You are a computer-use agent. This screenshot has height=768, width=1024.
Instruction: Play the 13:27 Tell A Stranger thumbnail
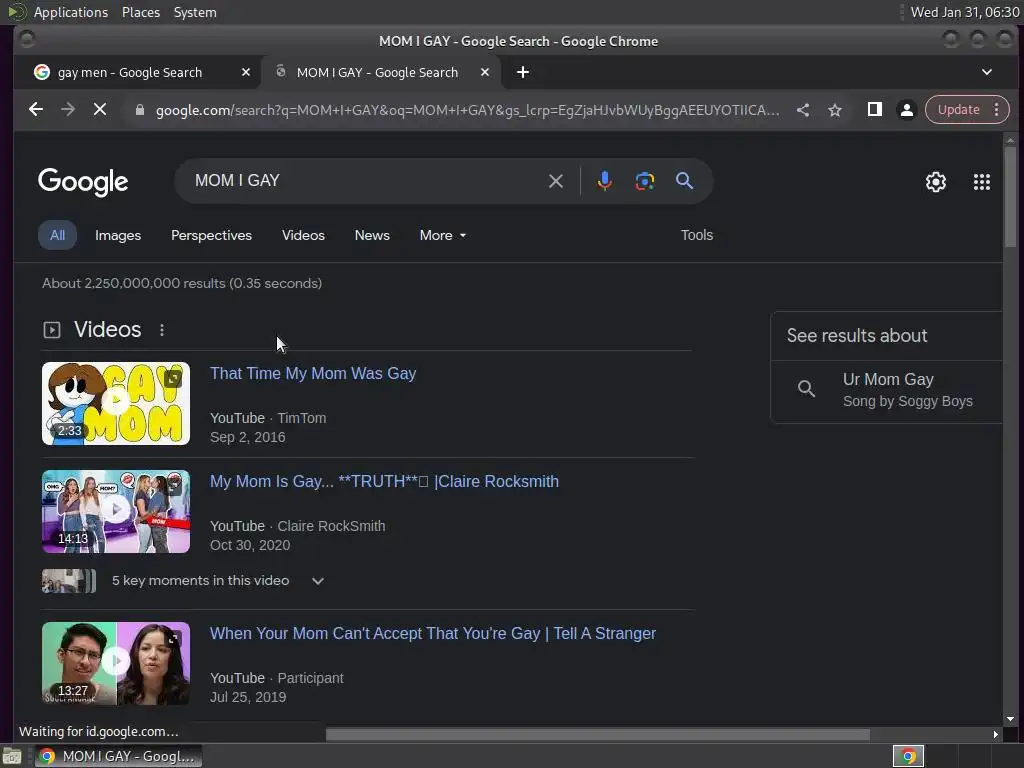116,663
